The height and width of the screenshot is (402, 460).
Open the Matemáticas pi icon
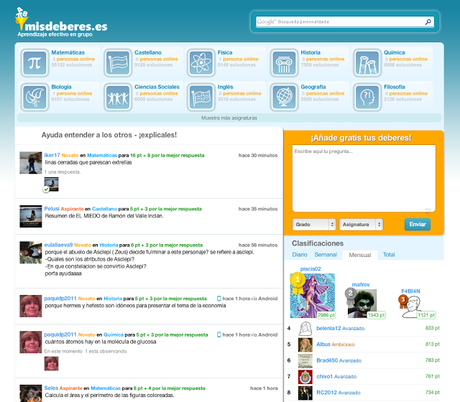(35, 63)
